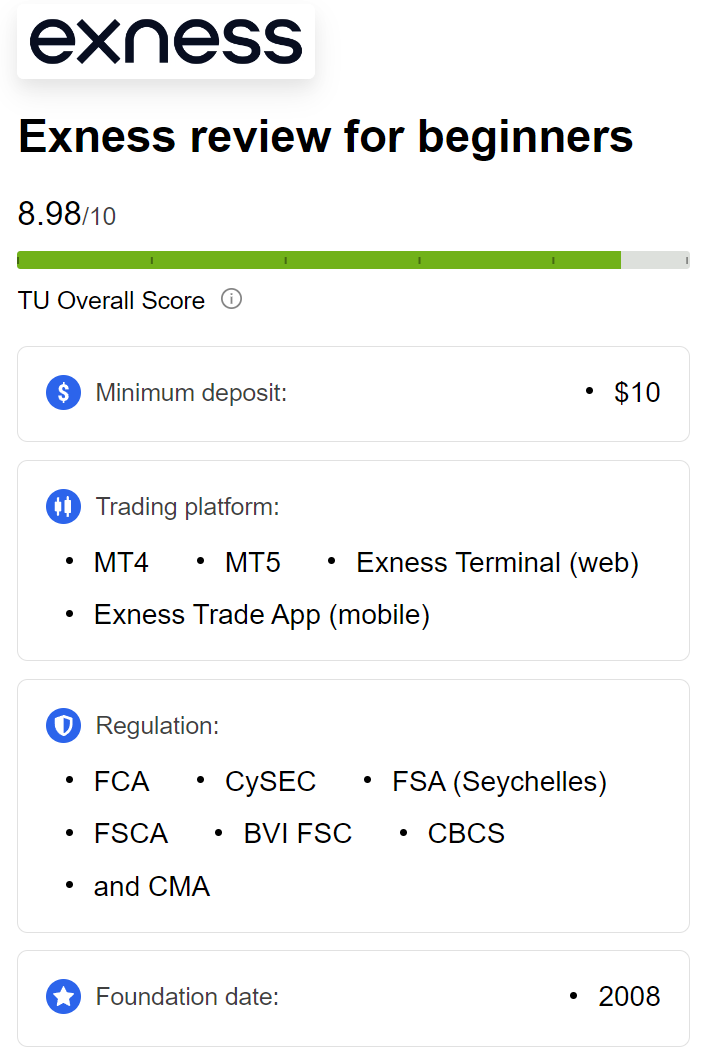The height and width of the screenshot is (1057, 706).
Task: Click the green score progress bar
Action: coord(319,260)
